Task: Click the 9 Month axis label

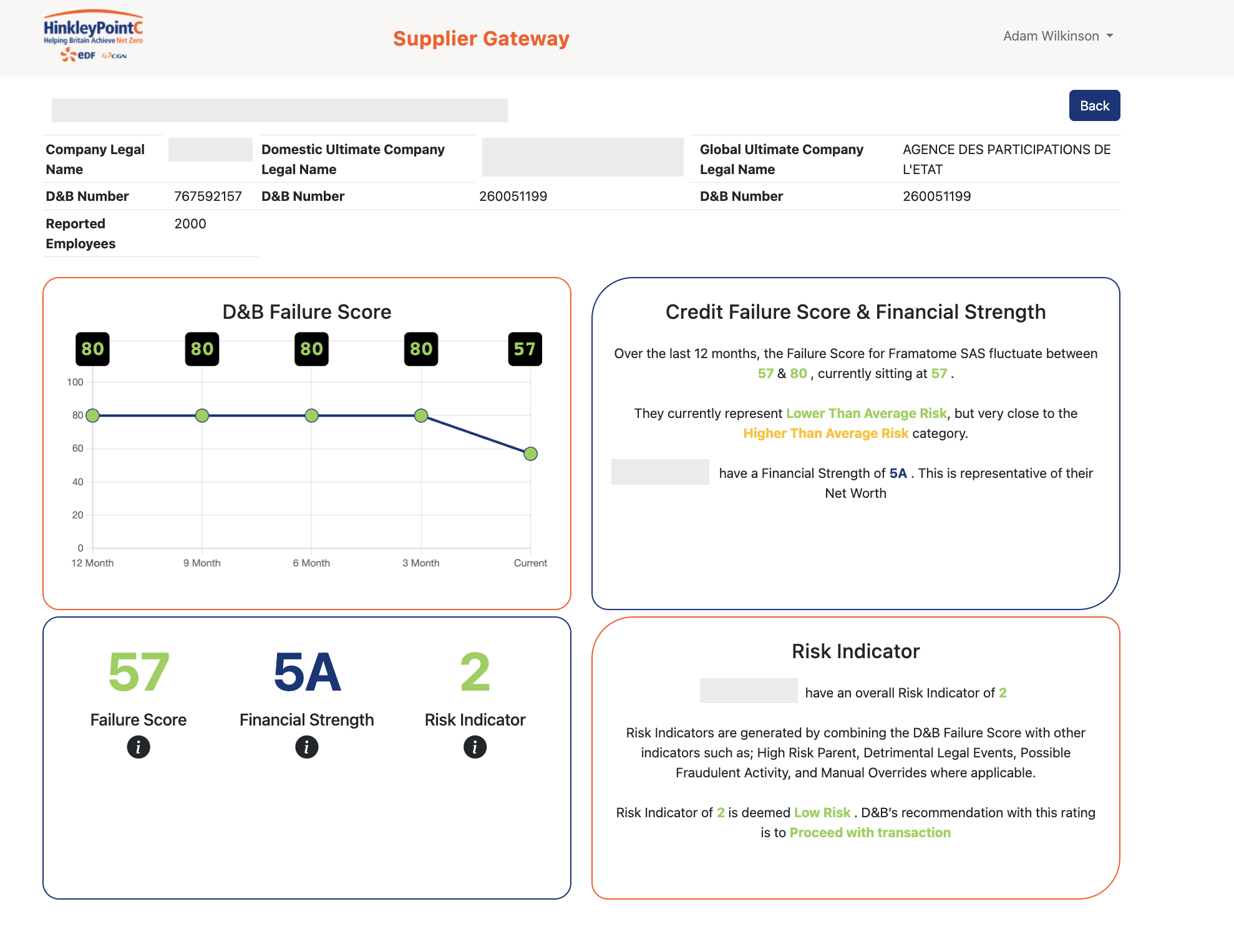Action: pos(202,563)
